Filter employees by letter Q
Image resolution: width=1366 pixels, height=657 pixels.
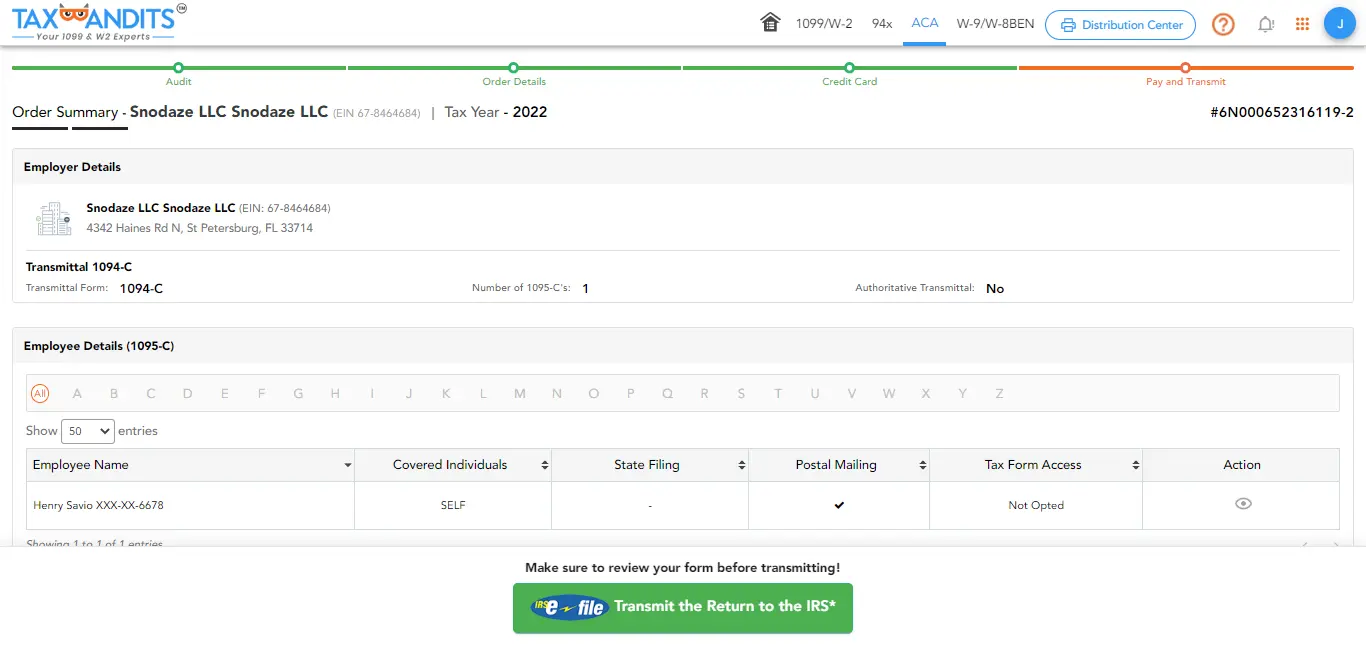667,394
